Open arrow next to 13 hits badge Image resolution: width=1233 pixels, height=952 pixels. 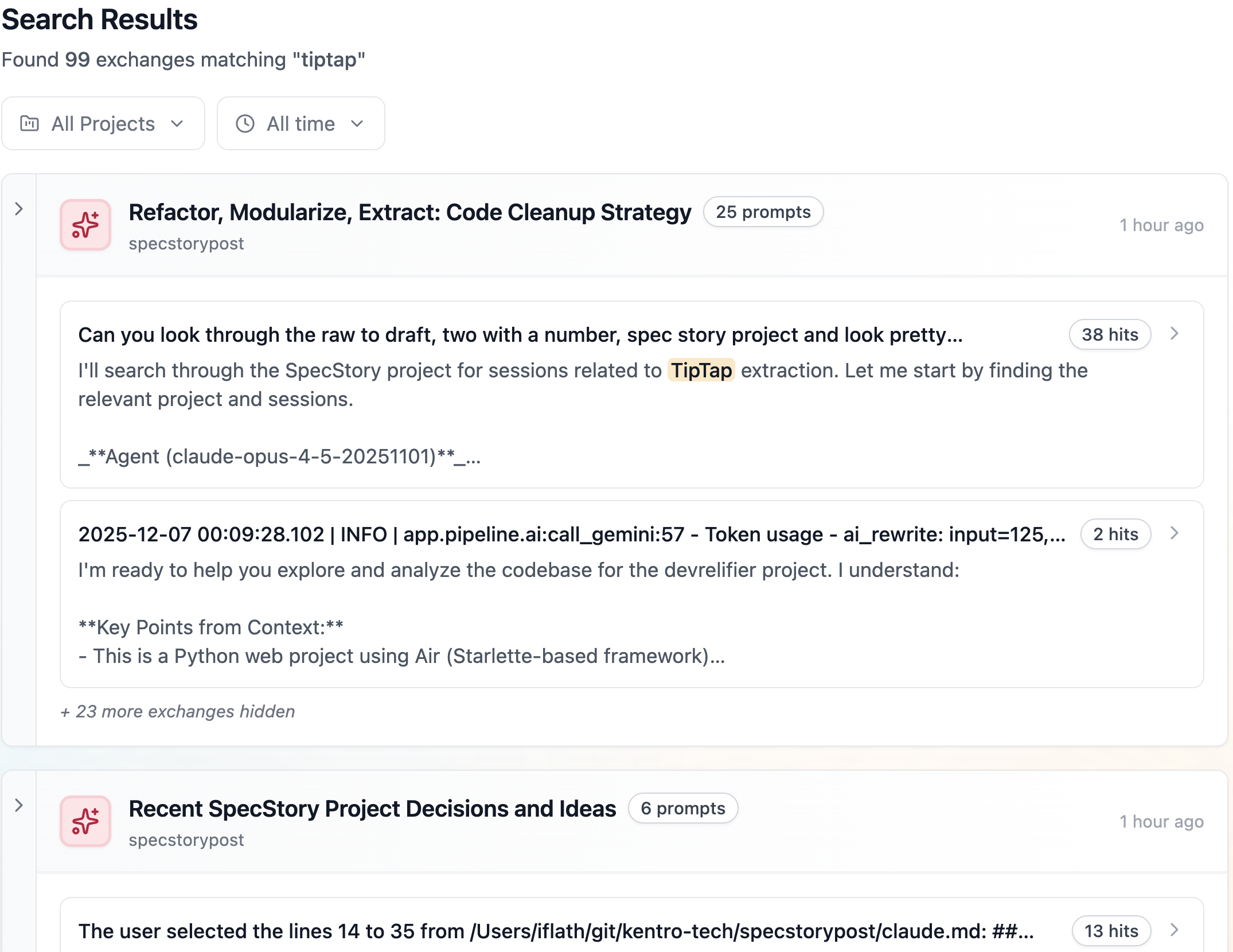coord(1174,930)
